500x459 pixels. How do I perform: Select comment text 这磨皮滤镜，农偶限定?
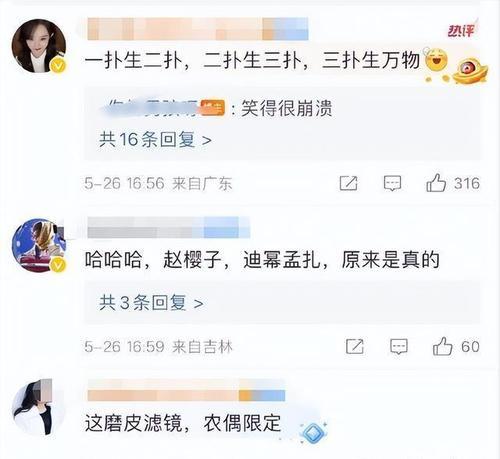tap(183, 423)
